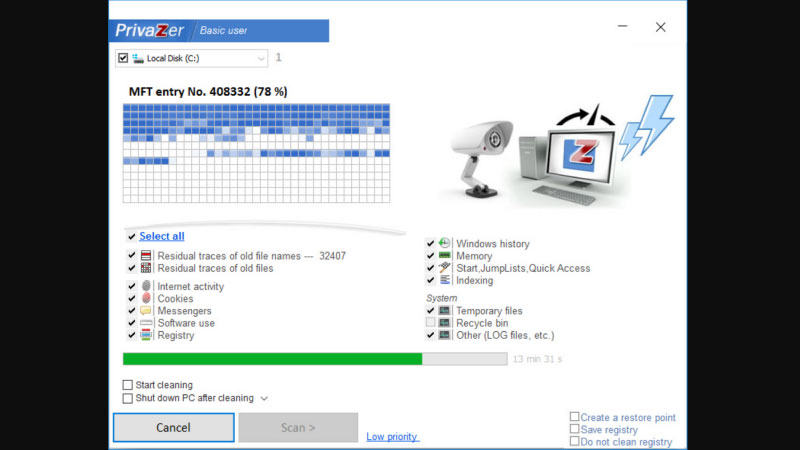The image size is (800, 450).
Task: Check Create a restore point option
Action: 574,417
